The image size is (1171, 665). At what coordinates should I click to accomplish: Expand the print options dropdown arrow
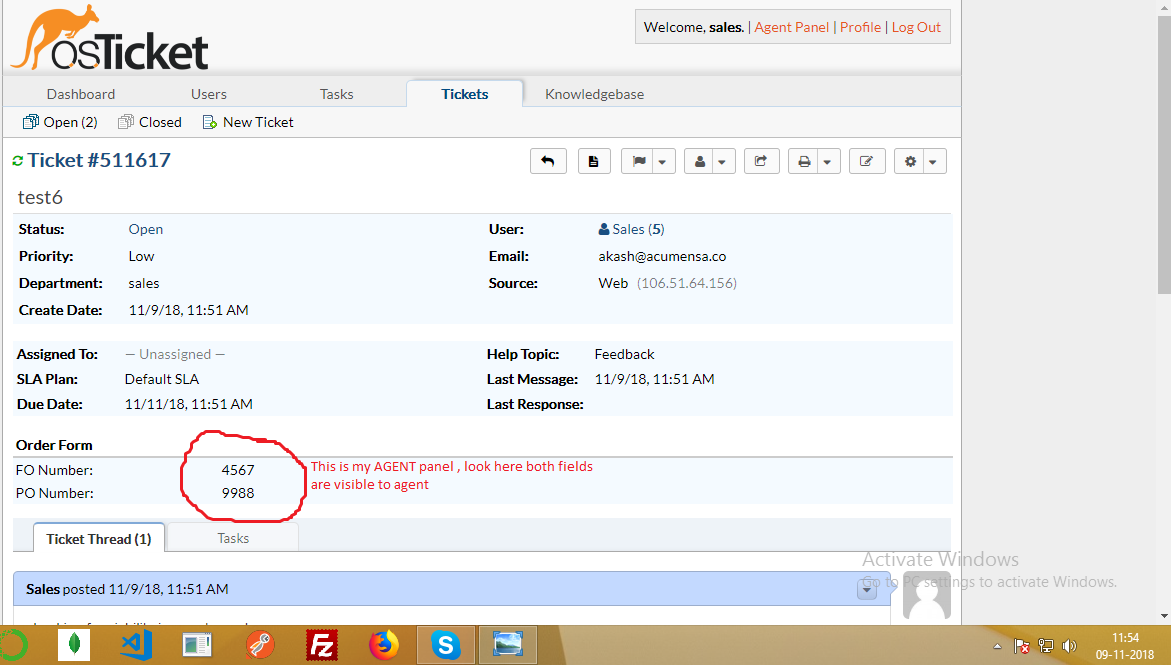point(827,160)
